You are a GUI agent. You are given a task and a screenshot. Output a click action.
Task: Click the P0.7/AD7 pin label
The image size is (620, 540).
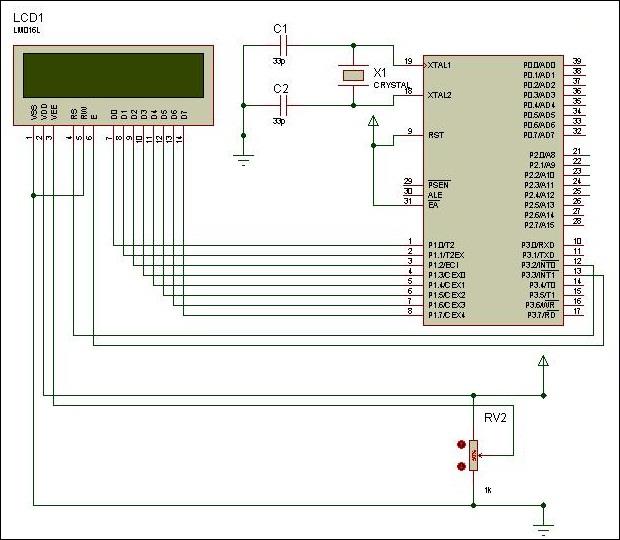coord(539,135)
